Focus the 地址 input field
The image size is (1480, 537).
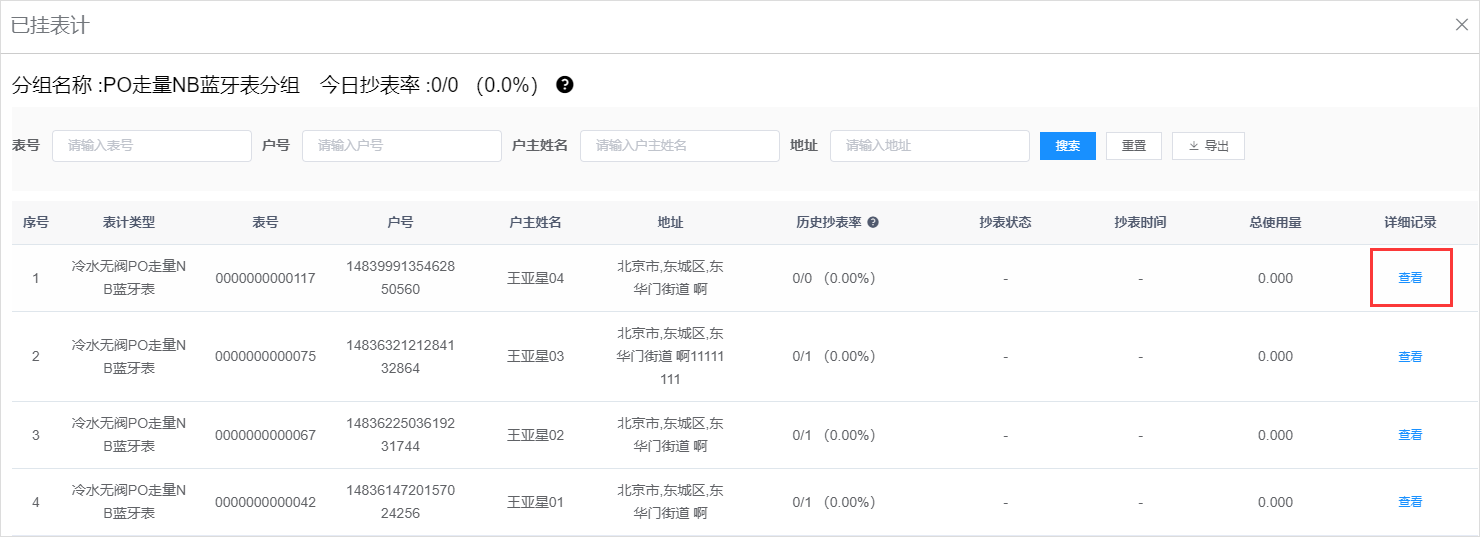click(930, 146)
